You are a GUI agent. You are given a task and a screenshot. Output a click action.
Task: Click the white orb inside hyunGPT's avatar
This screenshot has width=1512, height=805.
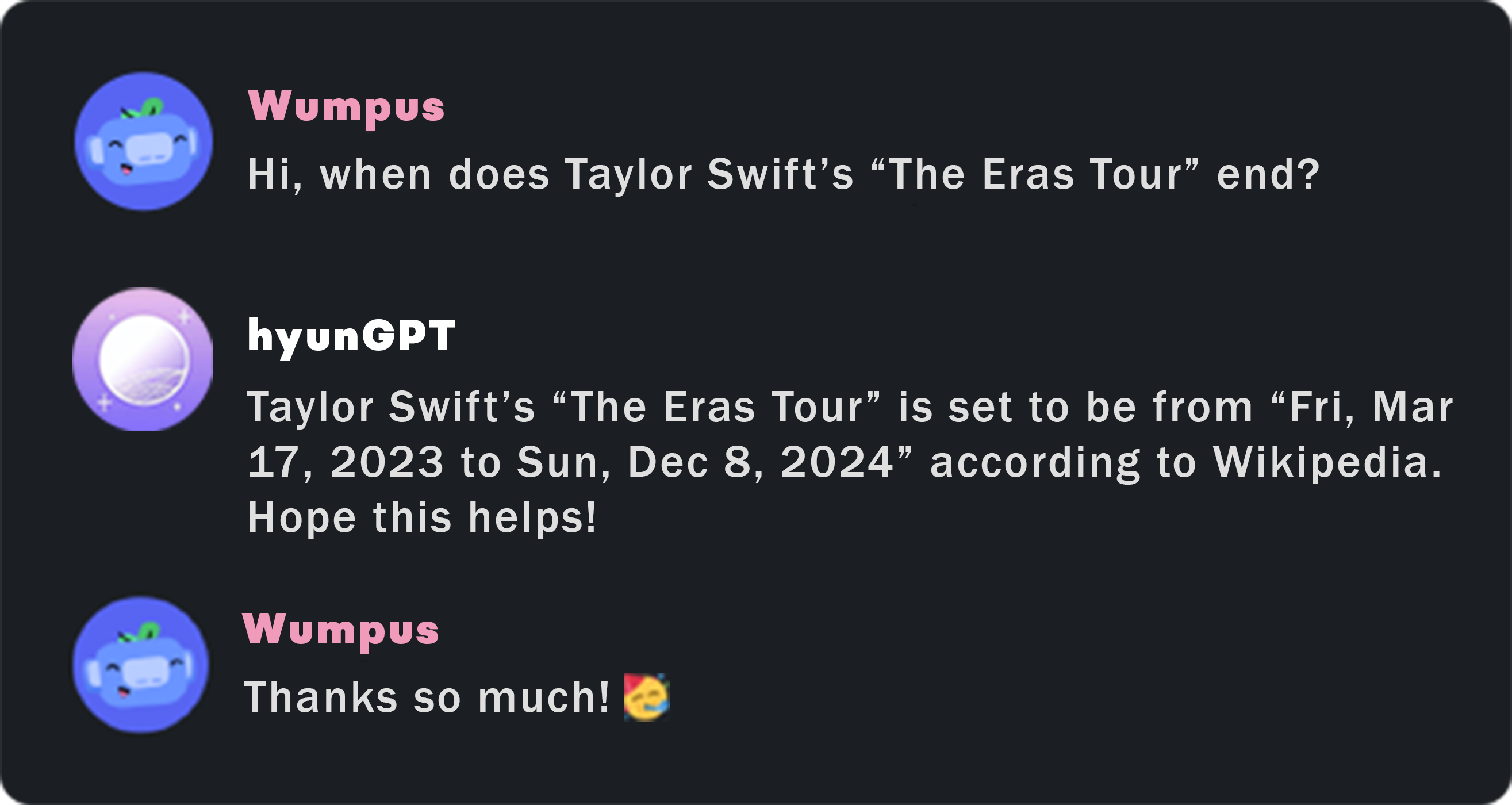pos(144,359)
